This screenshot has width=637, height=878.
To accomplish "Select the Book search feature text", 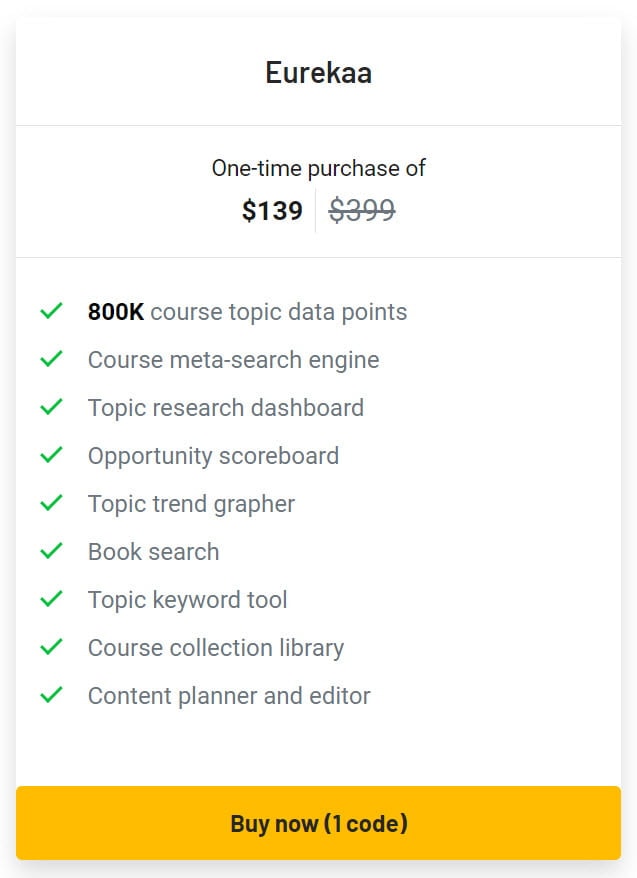I will coord(153,551).
